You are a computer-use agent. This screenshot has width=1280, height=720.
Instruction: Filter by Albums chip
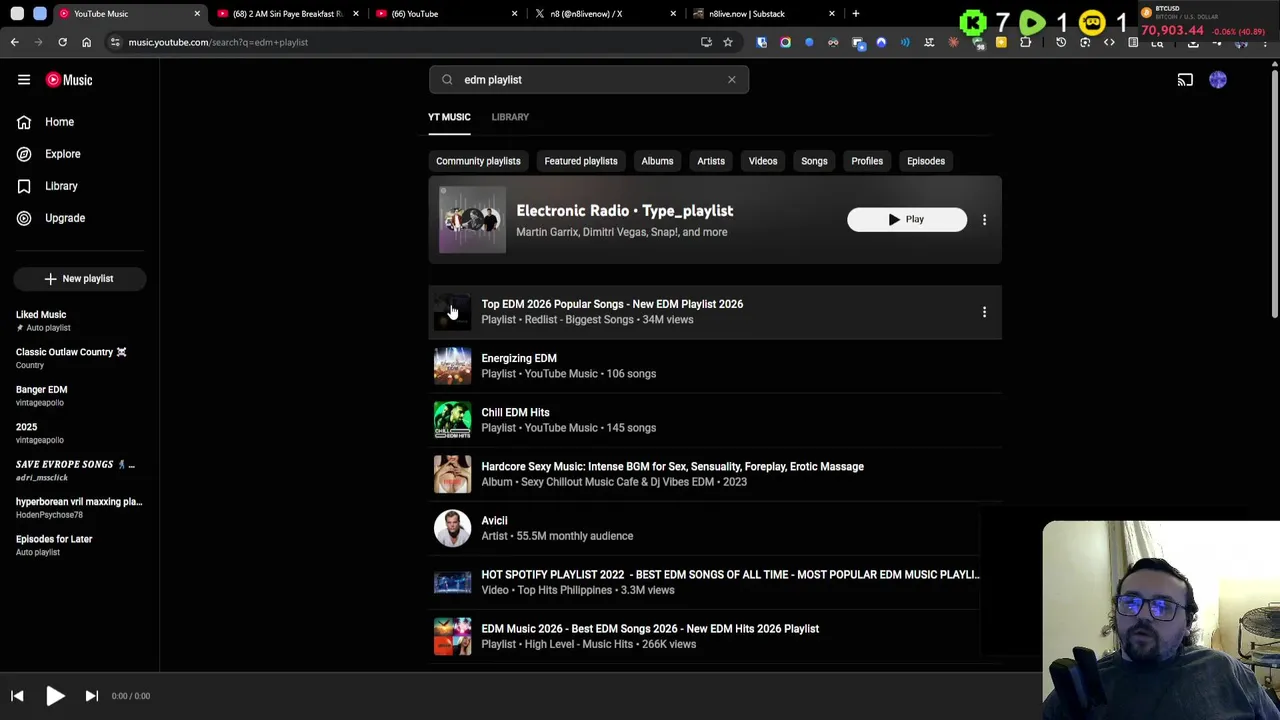pyautogui.click(x=657, y=161)
